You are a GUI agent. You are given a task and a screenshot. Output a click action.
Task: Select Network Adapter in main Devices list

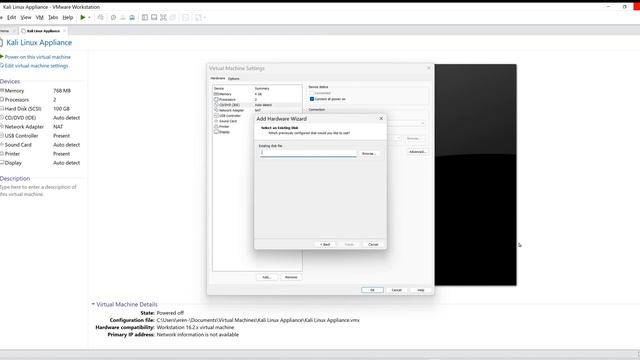41,127
